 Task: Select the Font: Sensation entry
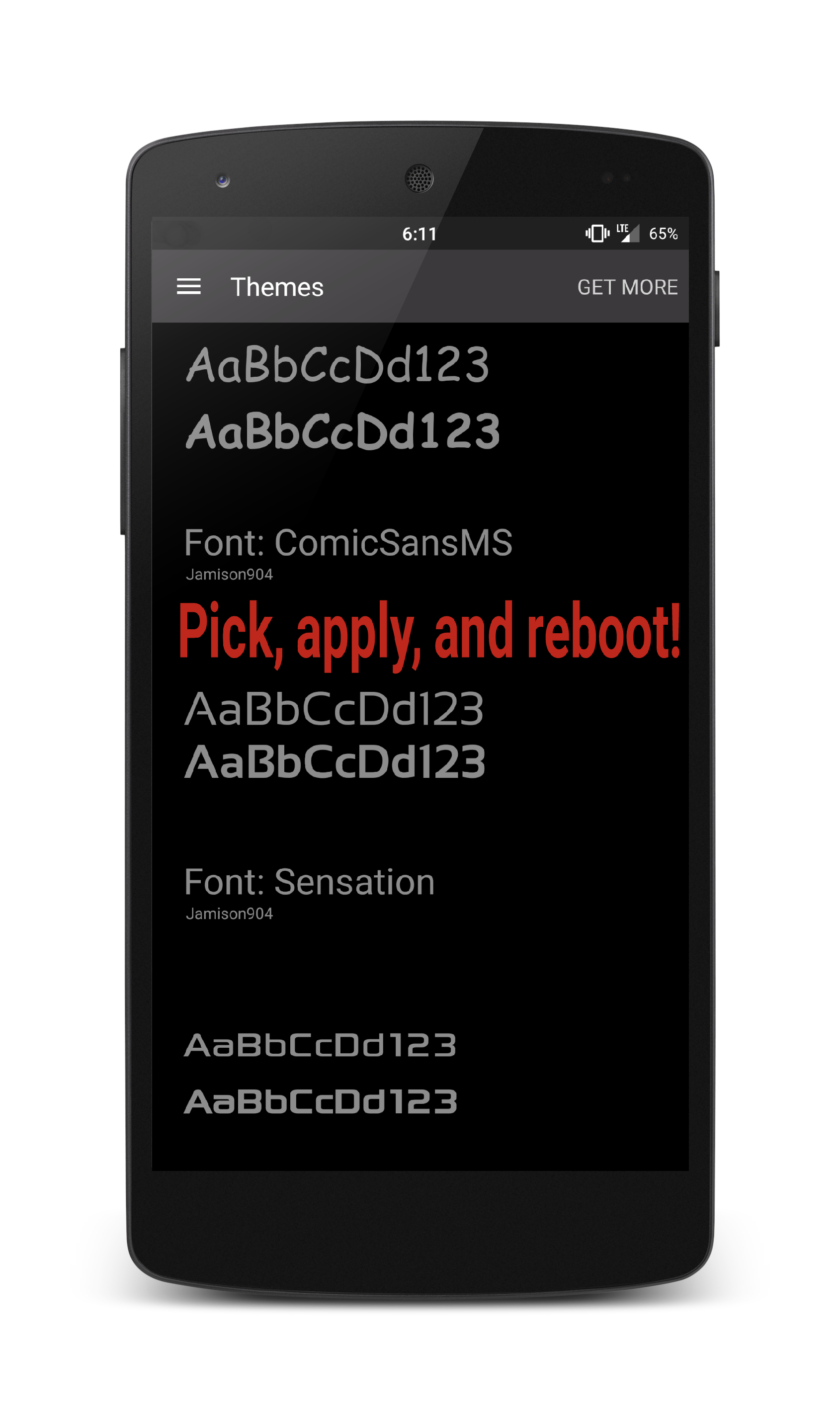coord(309,882)
